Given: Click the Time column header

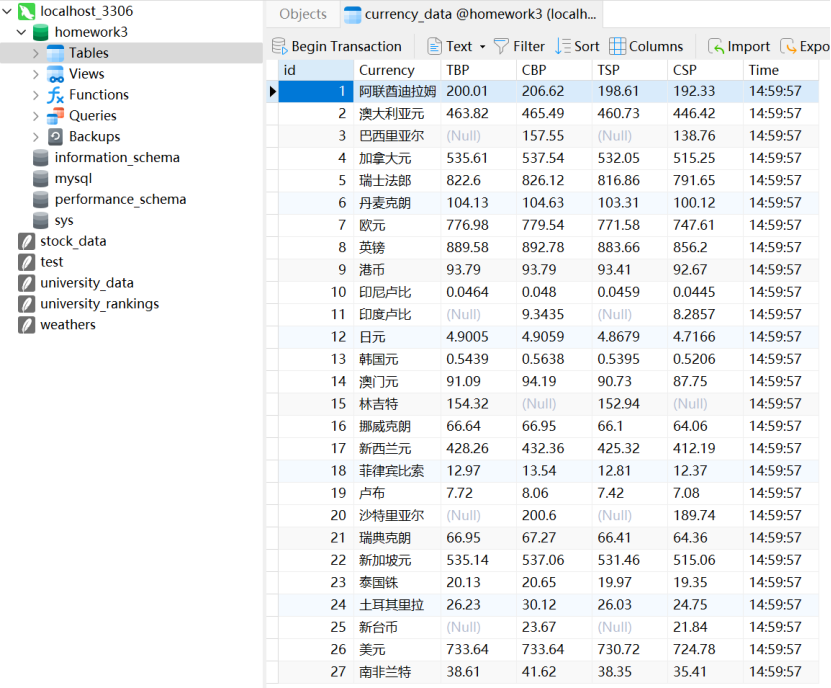Looking at the screenshot, I should point(781,70).
